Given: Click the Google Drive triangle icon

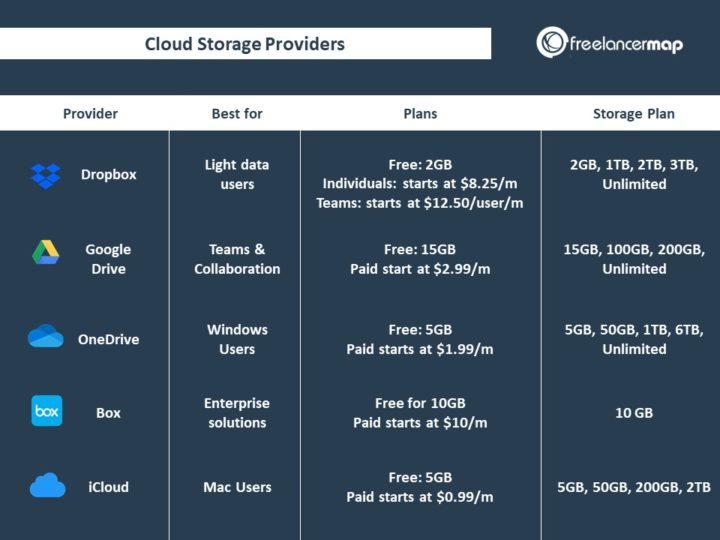Looking at the screenshot, I should 46,252.
